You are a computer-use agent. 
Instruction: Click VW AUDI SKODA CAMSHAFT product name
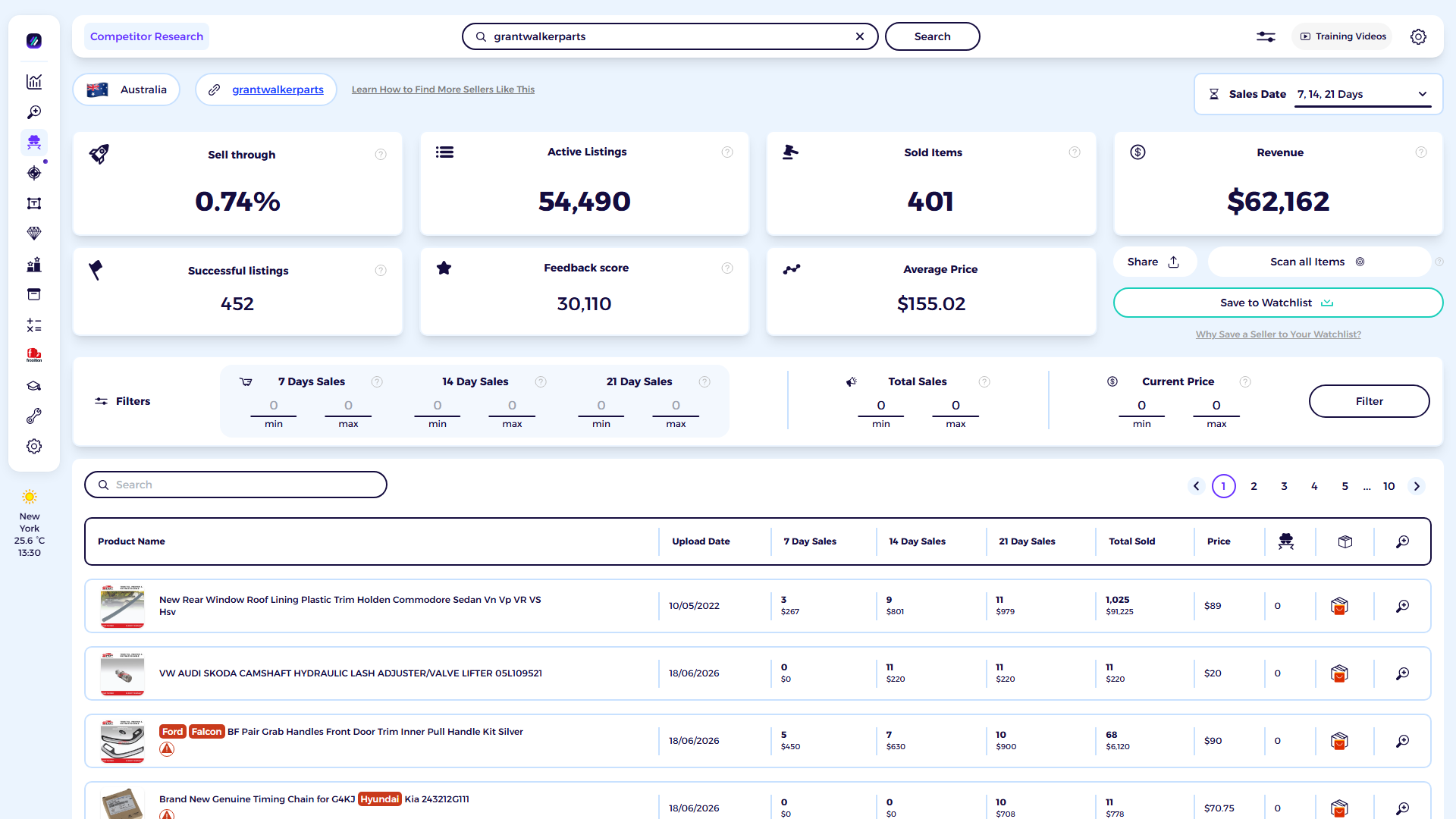tap(350, 673)
